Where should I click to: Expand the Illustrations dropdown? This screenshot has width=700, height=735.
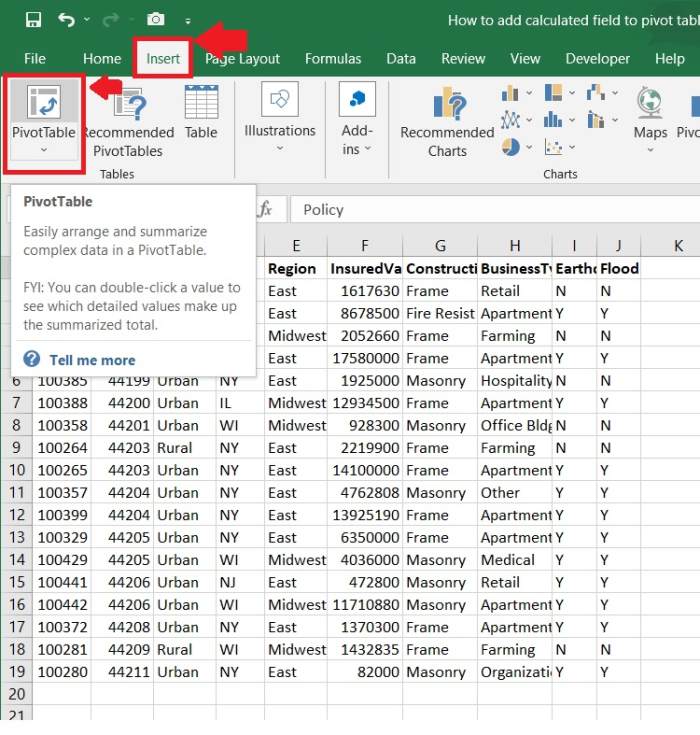tap(280, 149)
